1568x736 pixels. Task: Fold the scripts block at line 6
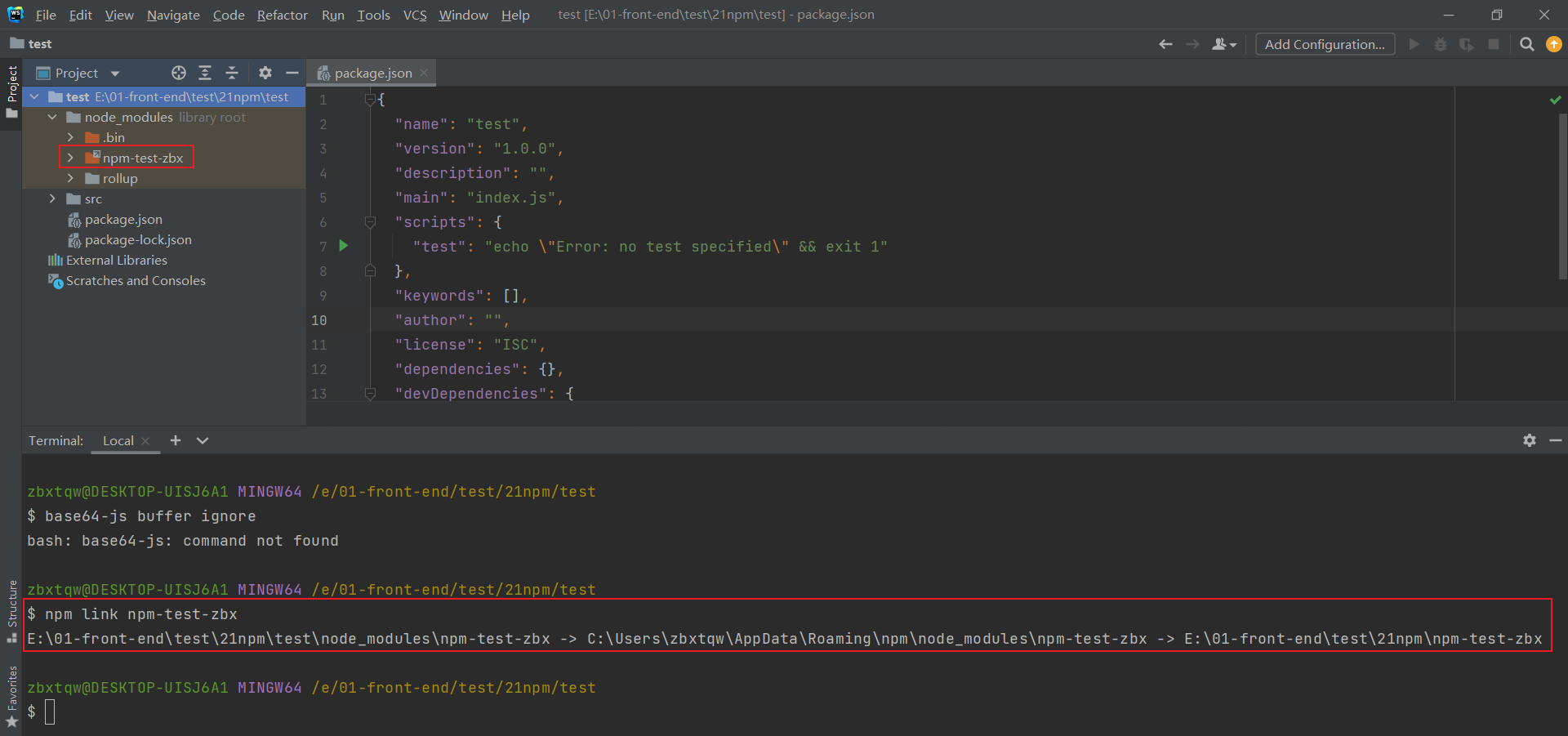tap(370, 221)
